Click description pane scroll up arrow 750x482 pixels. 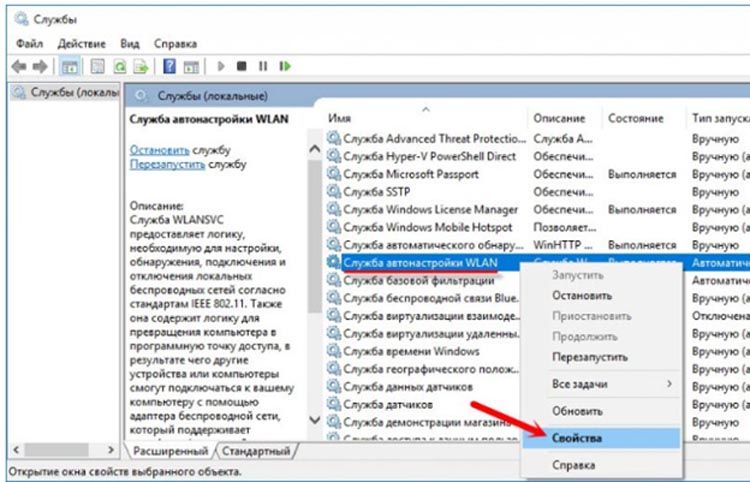315,149
